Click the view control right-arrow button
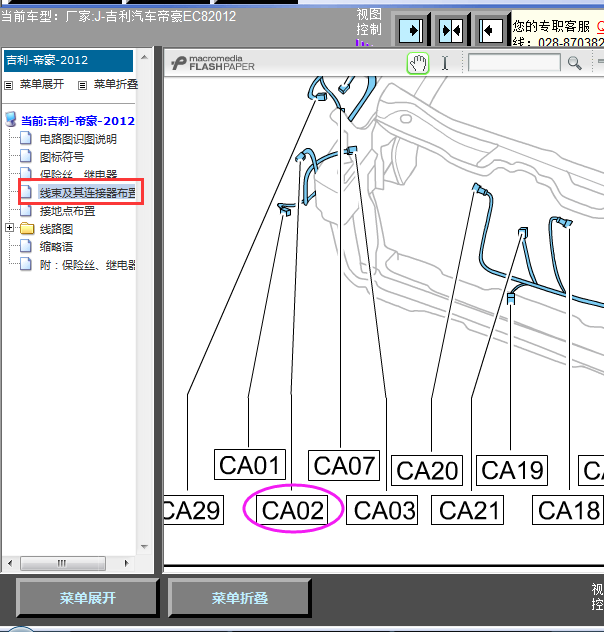 coord(411,30)
